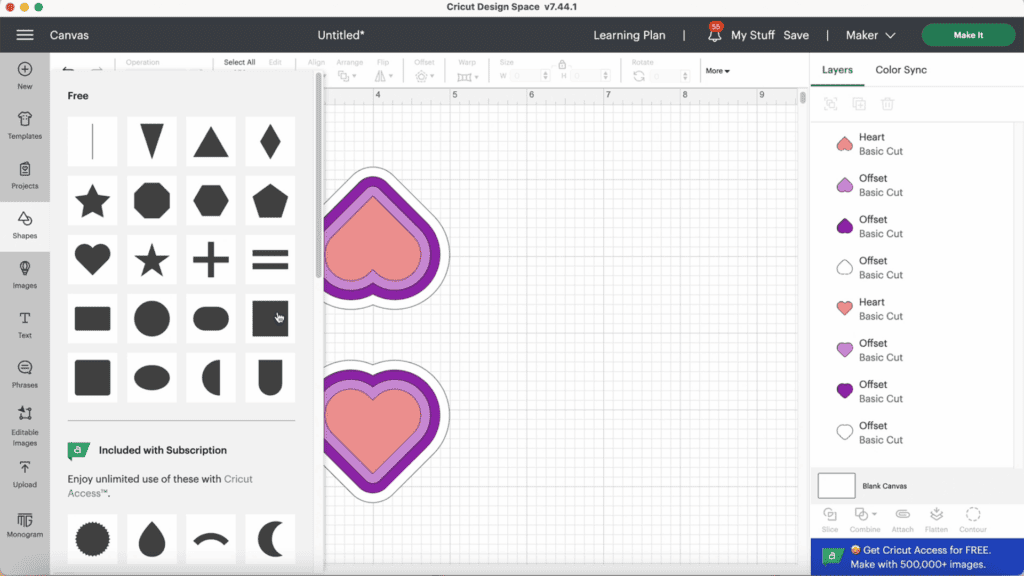Open the hamburger main menu
Viewport: 1024px width, 576px height.
click(25, 35)
